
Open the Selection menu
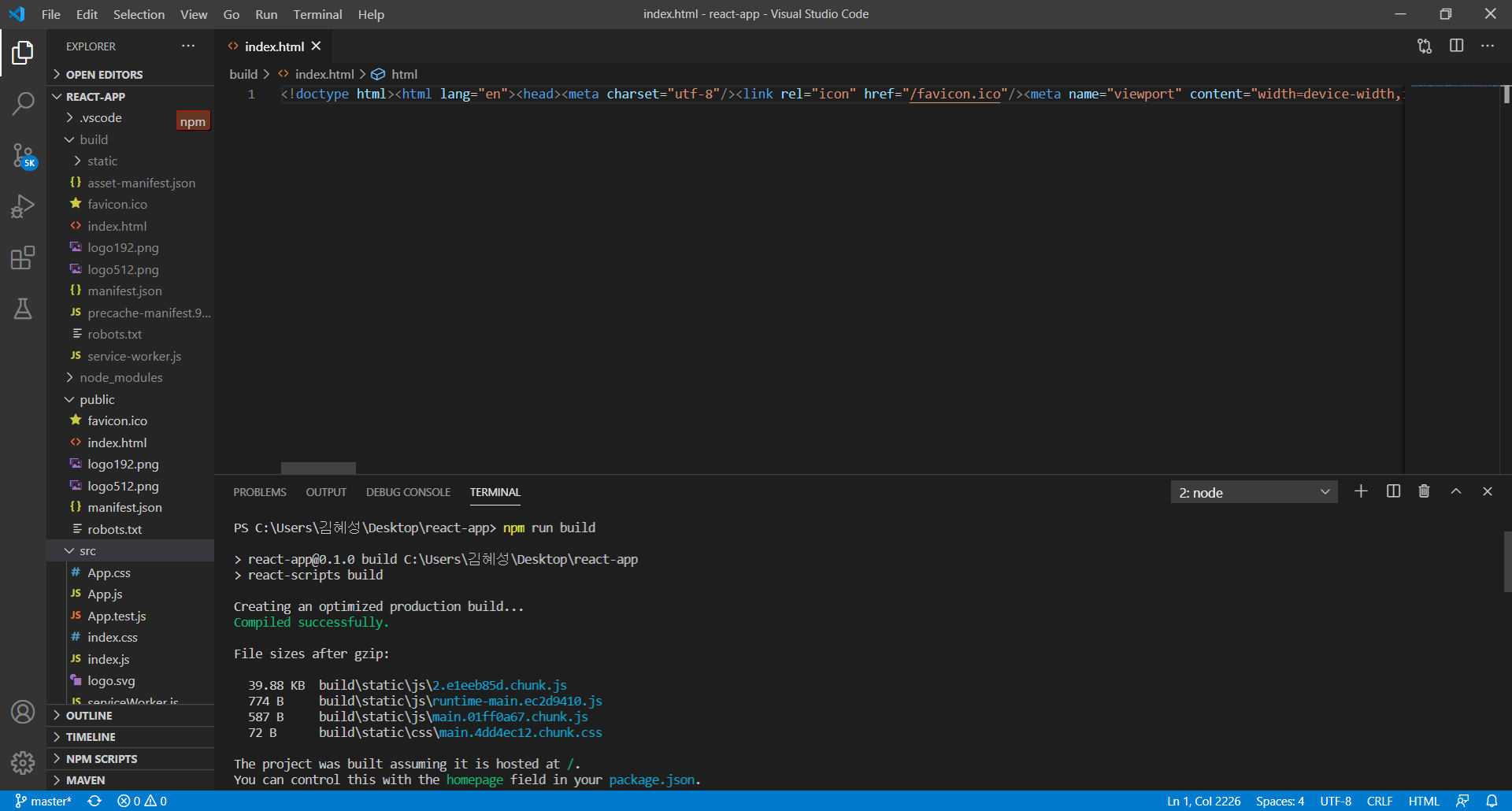tap(139, 14)
